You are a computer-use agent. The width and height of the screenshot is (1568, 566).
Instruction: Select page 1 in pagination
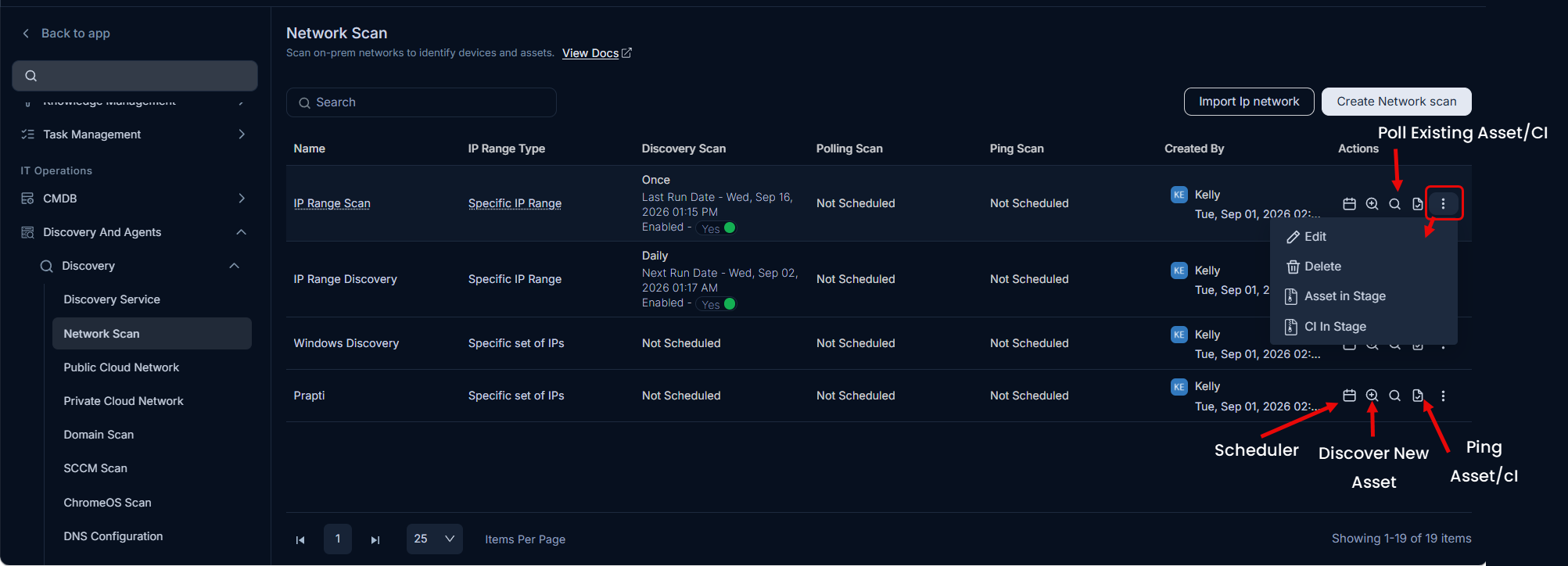[338, 539]
